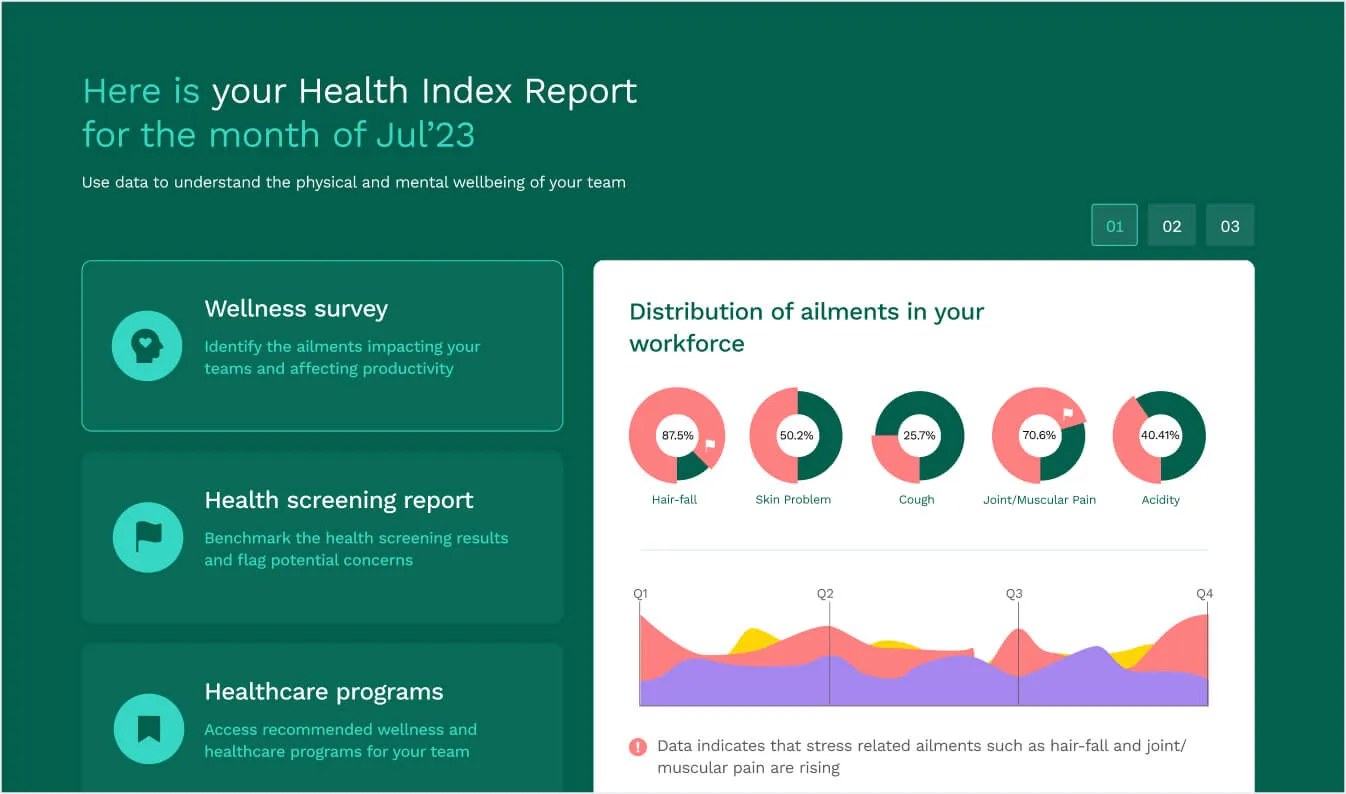Click the red alert icon beside the data note
This screenshot has height=794, width=1346.
coord(638,747)
